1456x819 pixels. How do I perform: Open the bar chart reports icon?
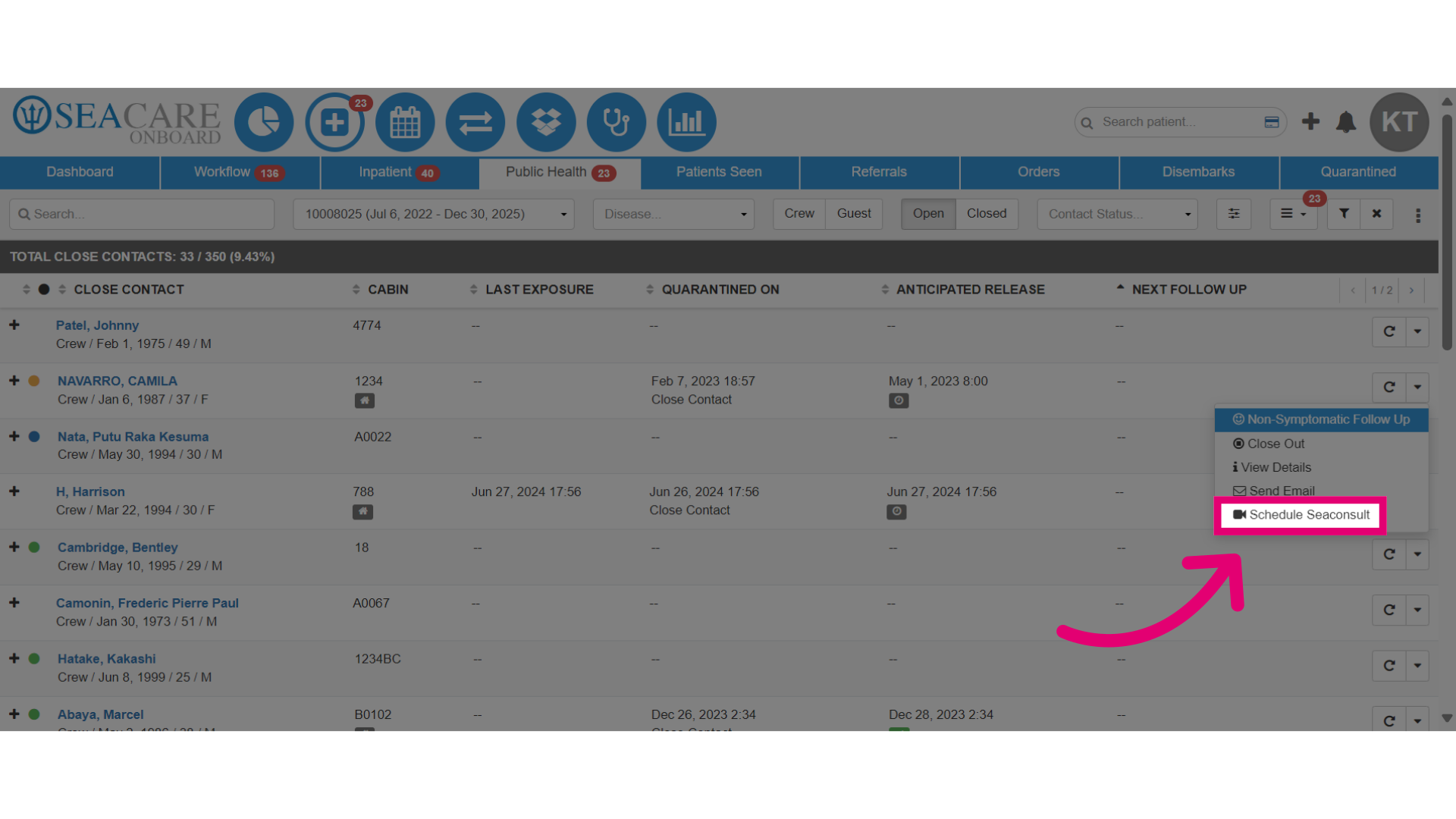687,122
